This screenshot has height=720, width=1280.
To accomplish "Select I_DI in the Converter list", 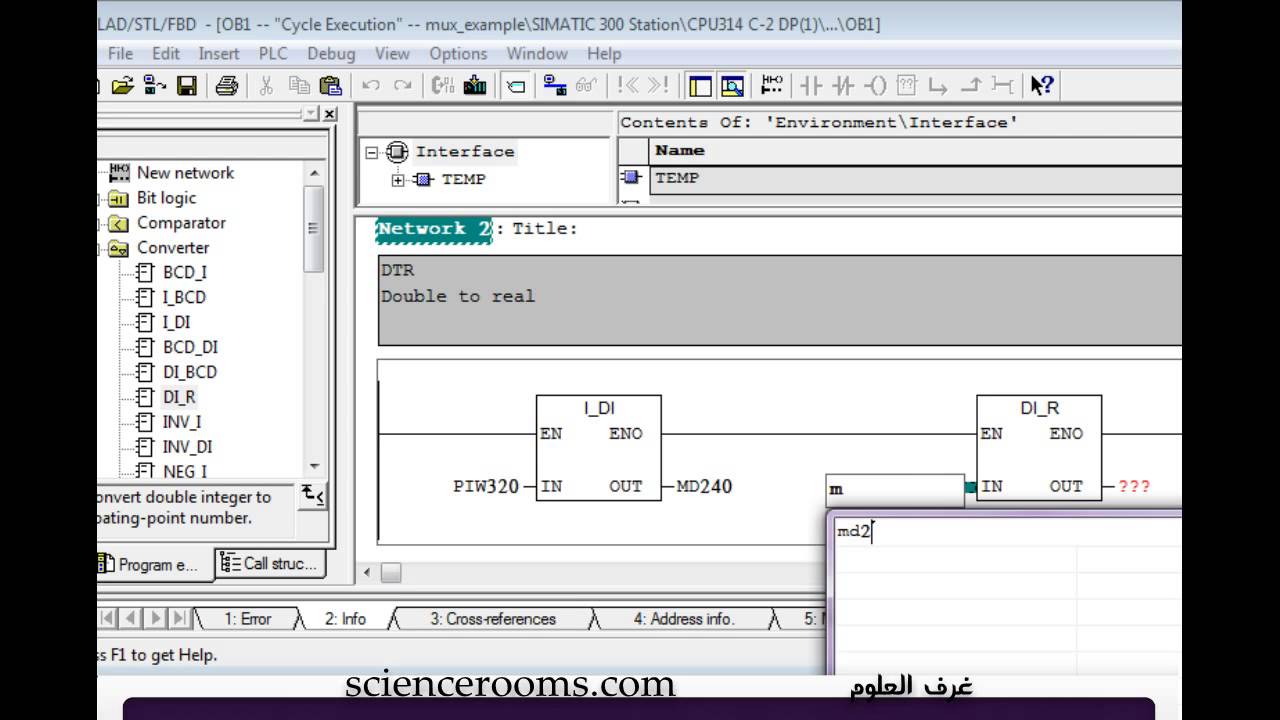I will tap(176, 322).
